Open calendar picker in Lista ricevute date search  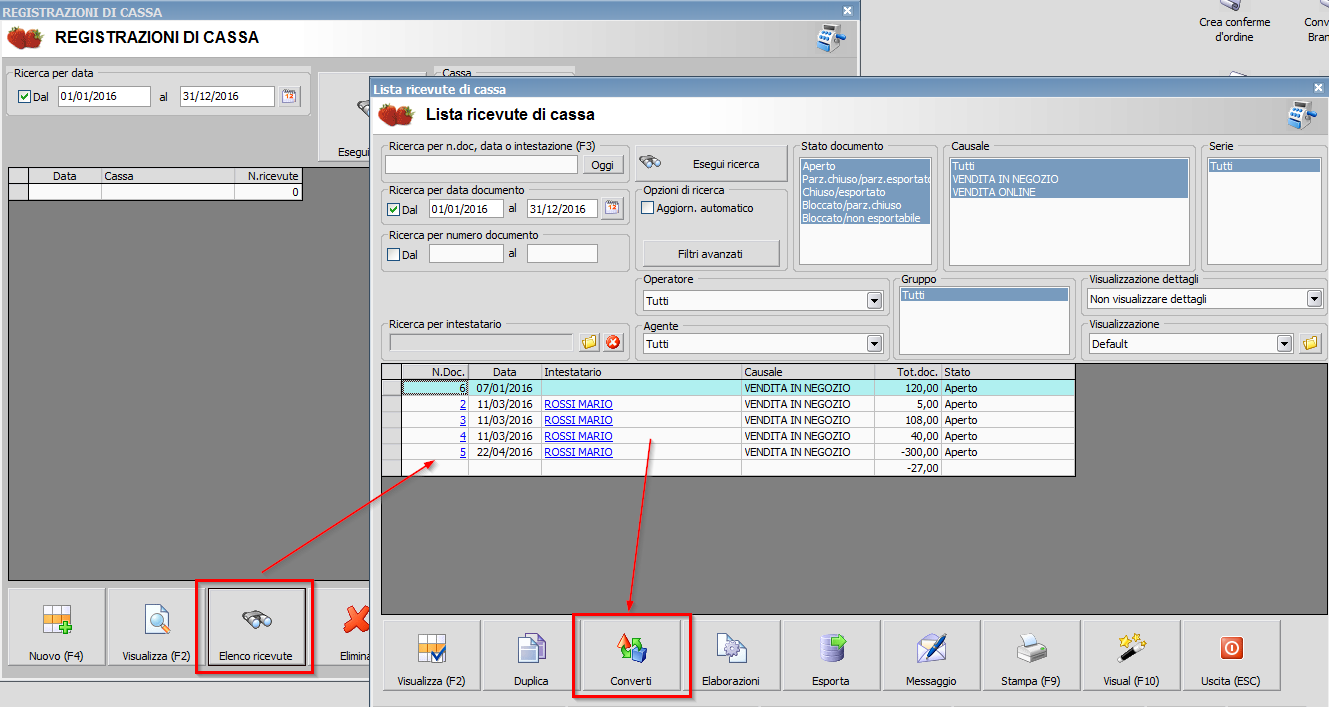click(x=612, y=209)
